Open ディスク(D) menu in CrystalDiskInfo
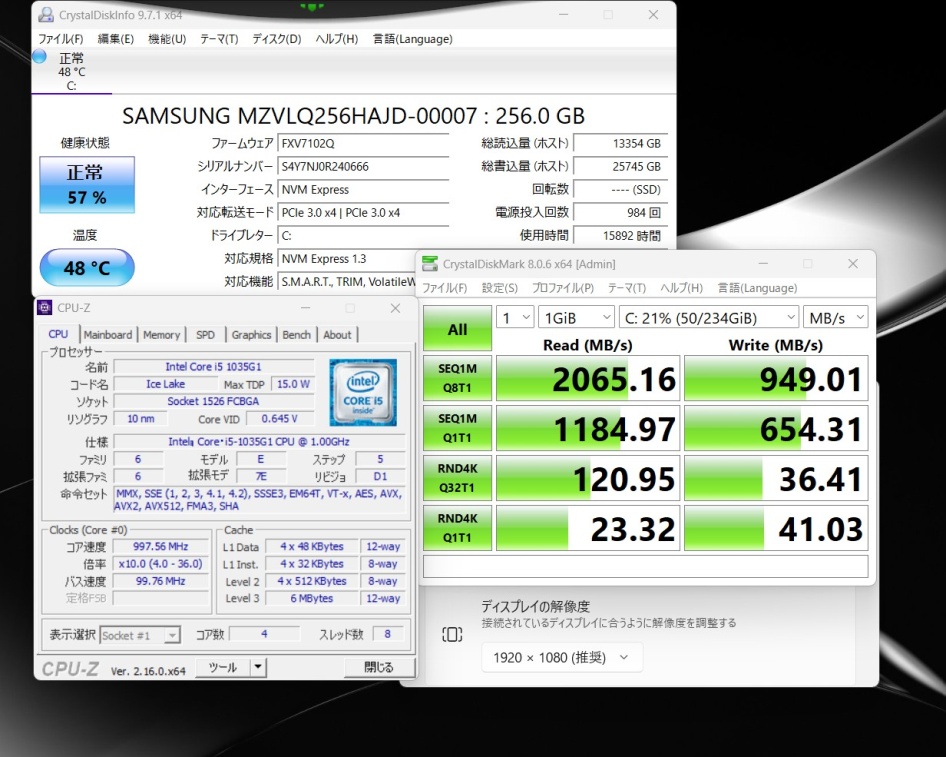946x757 pixels. coord(276,39)
